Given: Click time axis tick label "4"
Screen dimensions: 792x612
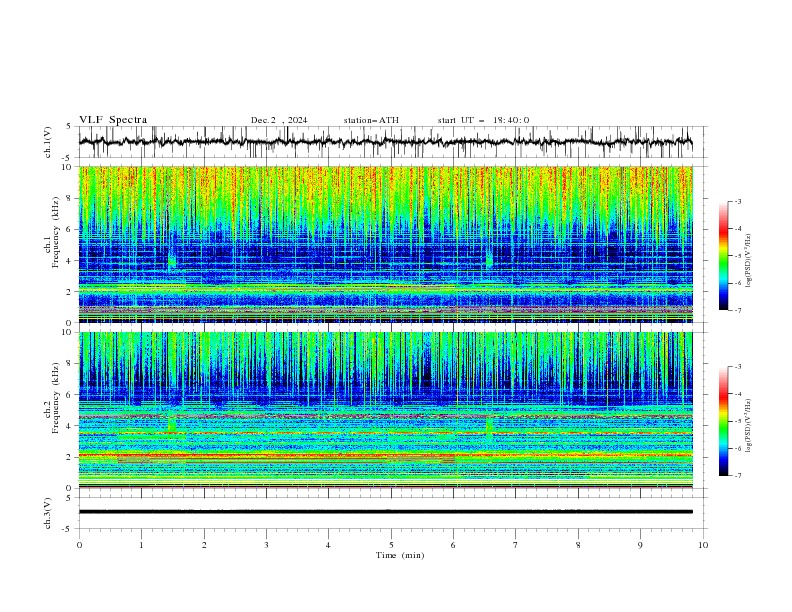Looking at the screenshot, I should point(328,545).
